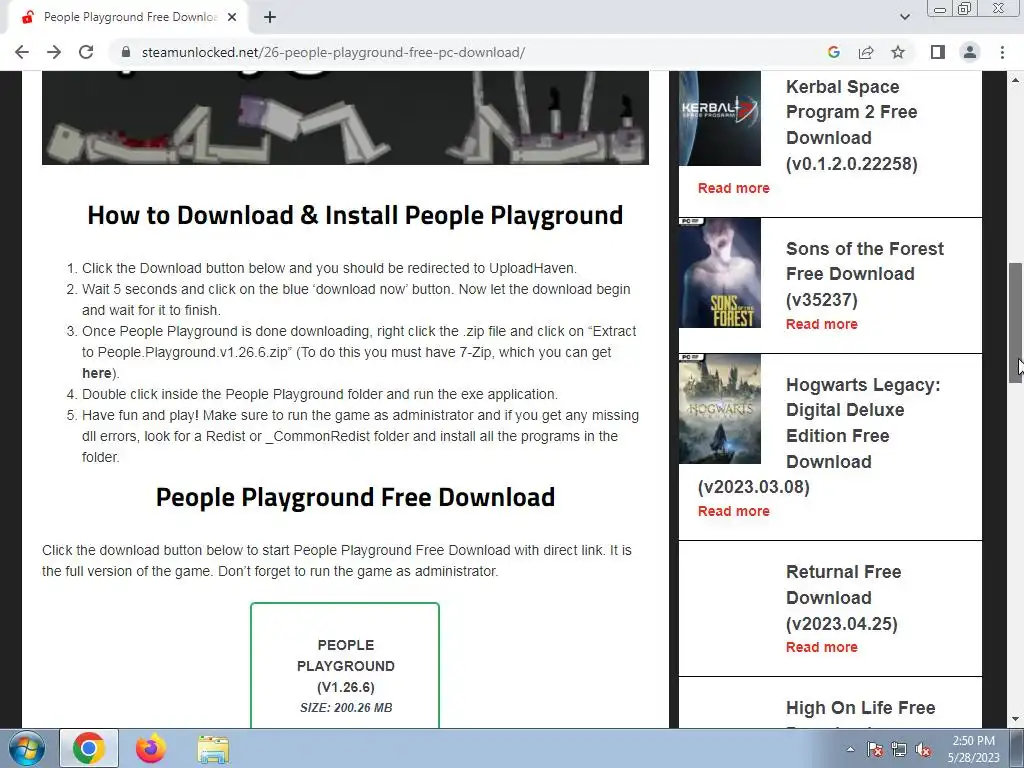The width and height of the screenshot is (1024, 768).
Task: Open Chrome profile menu
Action: [970, 52]
